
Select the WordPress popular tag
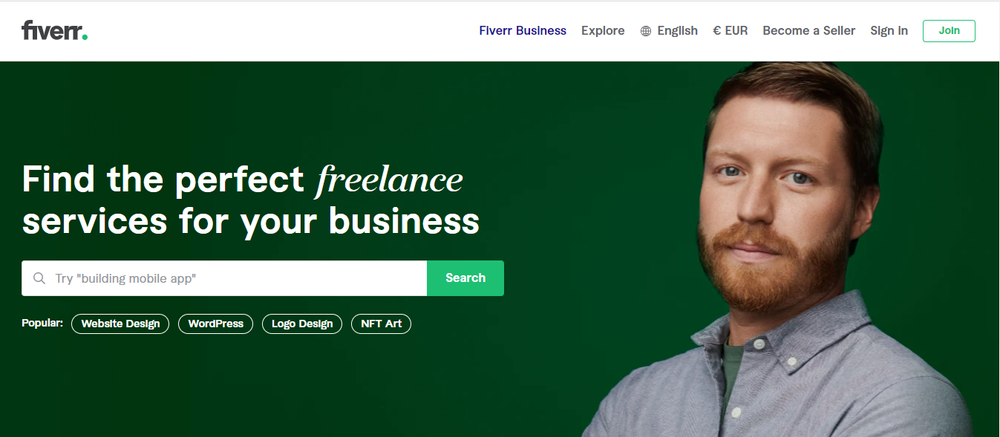click(216, 323)
